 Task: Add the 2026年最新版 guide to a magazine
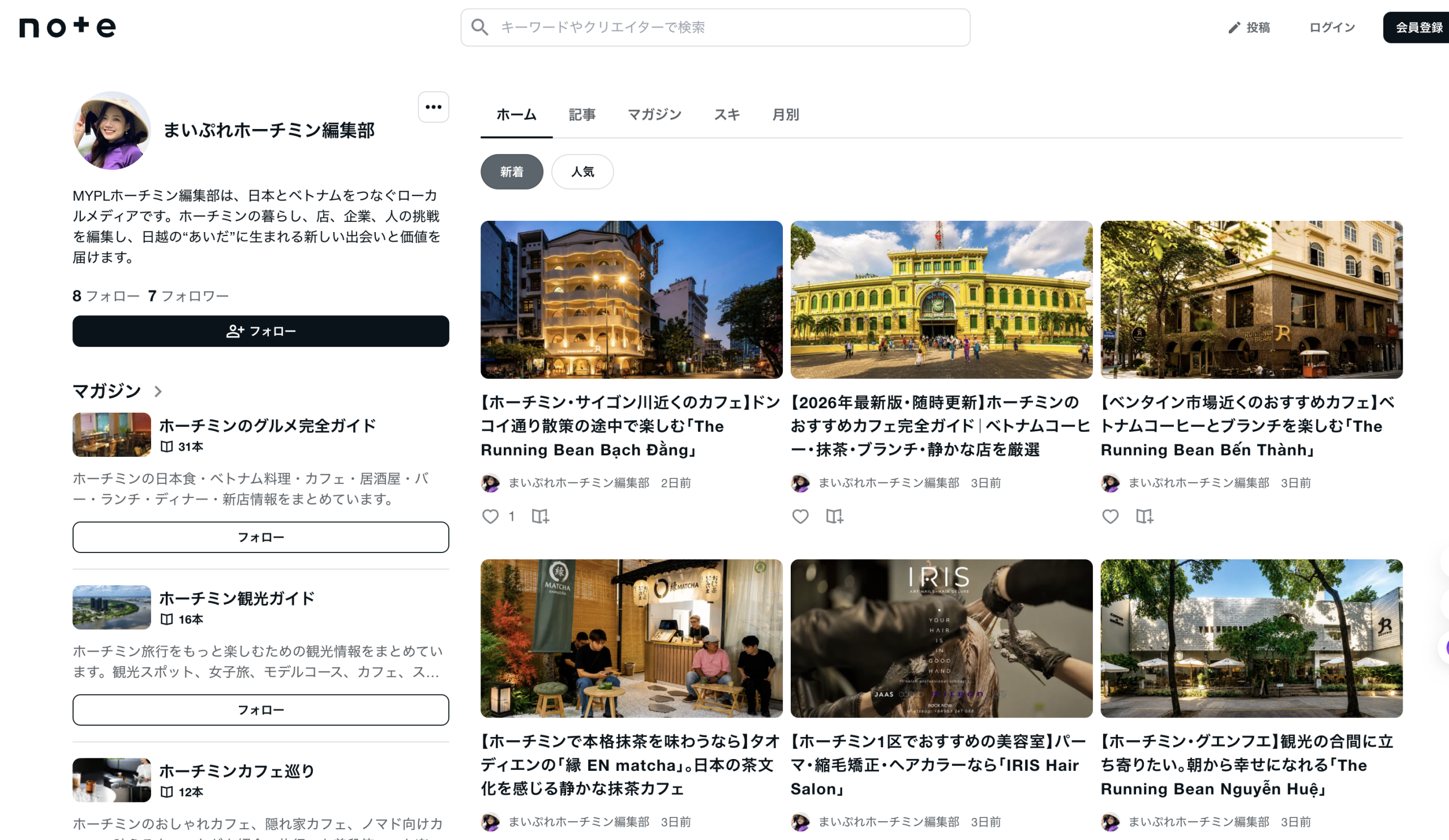[x=834, y=516]
